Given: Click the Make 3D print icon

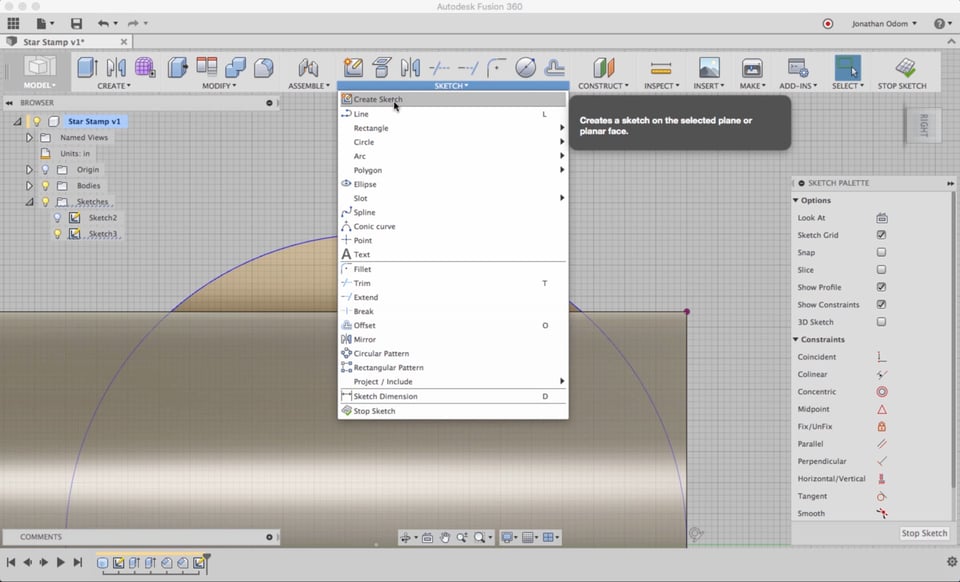Looking at the screenshot, I should pos(751,67).
